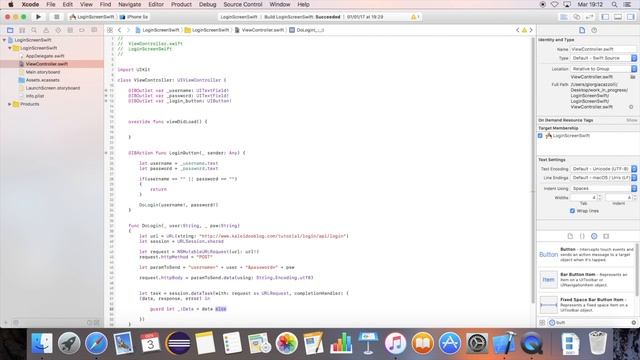Collapse the LoginScreenSwift project root
This screenshot has height=360, width=640.
pyautogui.click(x=4, y=40)
